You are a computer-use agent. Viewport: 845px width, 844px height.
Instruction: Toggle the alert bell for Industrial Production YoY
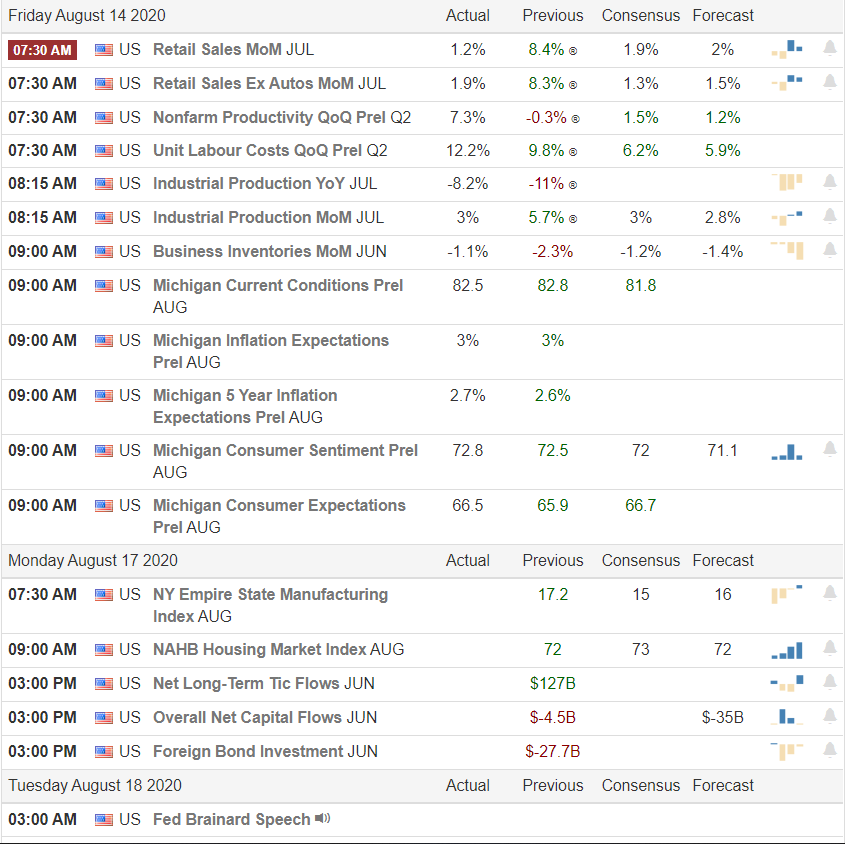(830, 182)
